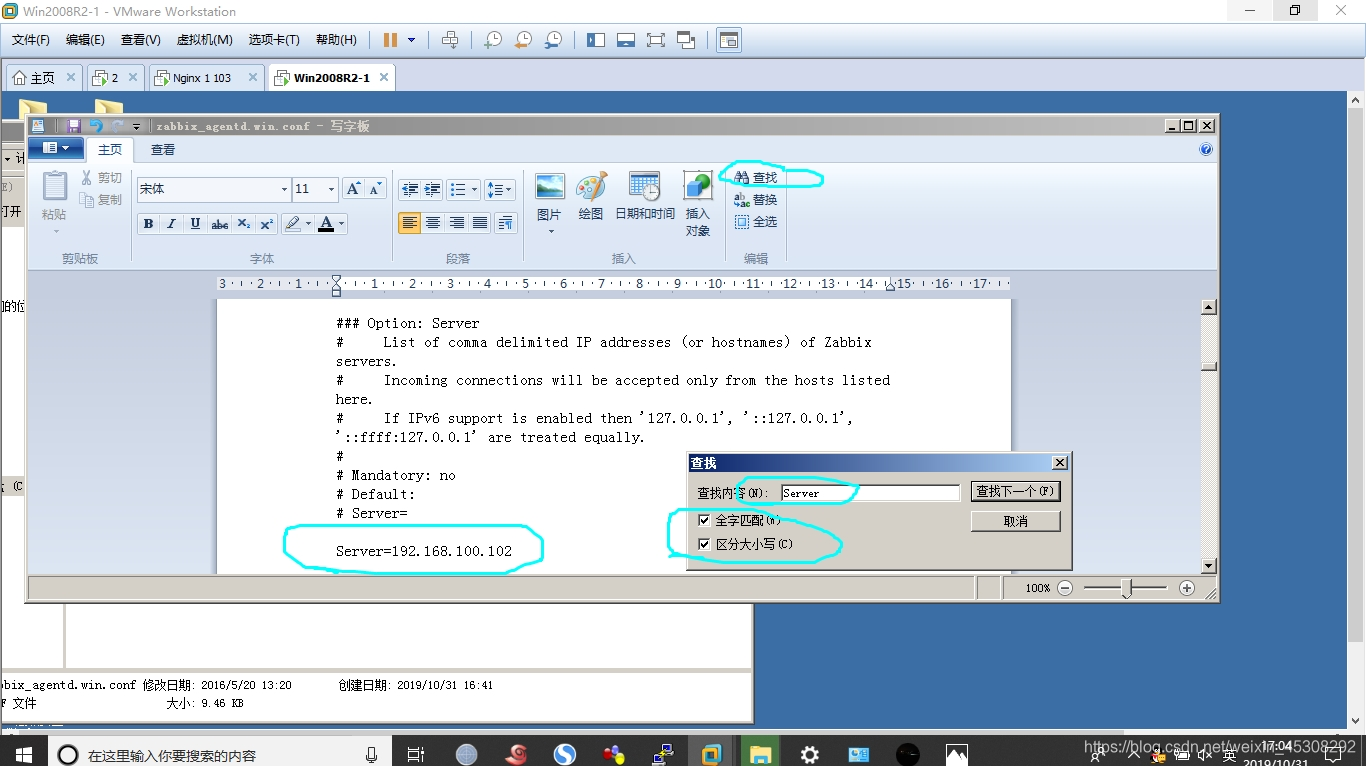Select Align Left paragraph button
This screenshot has width=1366, height=766.
click(x=409, y=222)
